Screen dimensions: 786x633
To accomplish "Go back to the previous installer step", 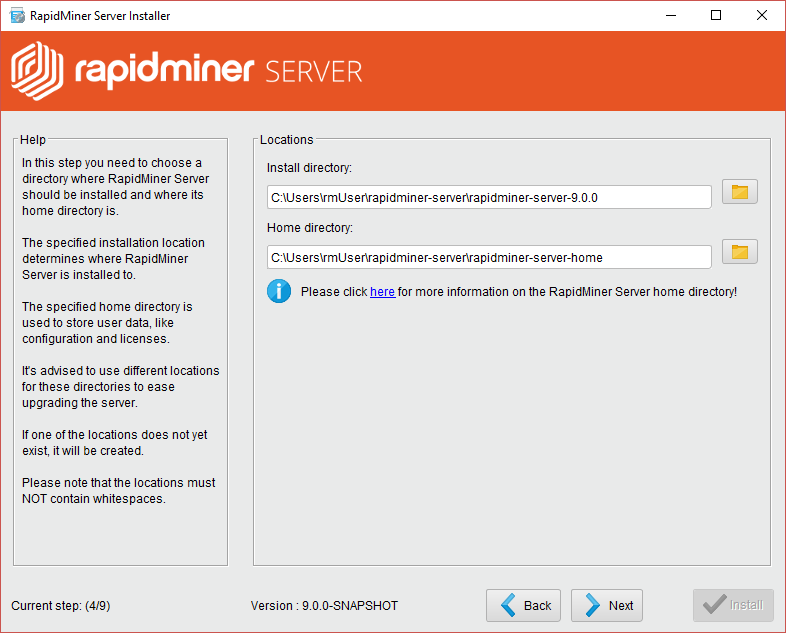I will [x=524, y=605].
